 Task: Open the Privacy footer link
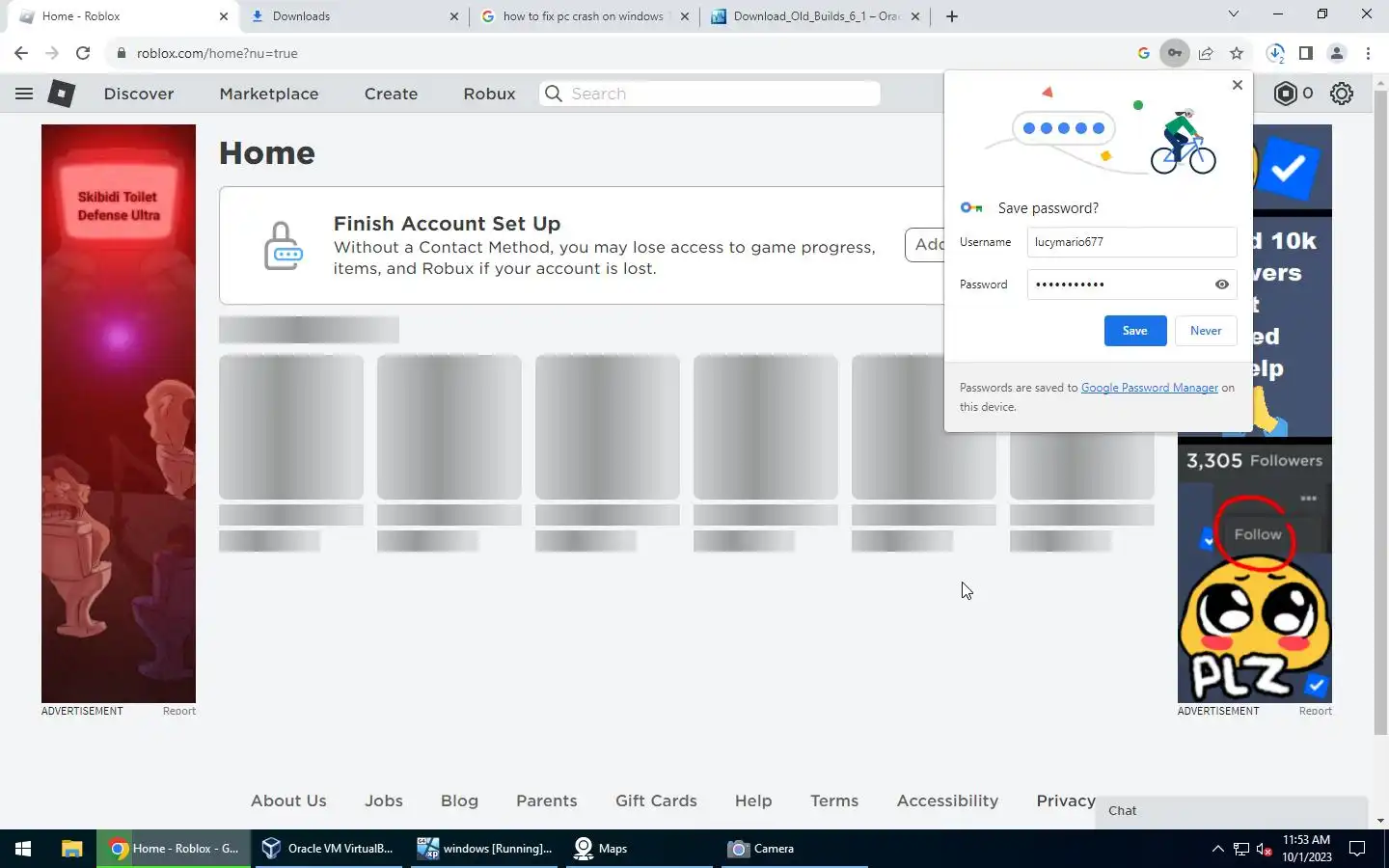pos(1066,800)
